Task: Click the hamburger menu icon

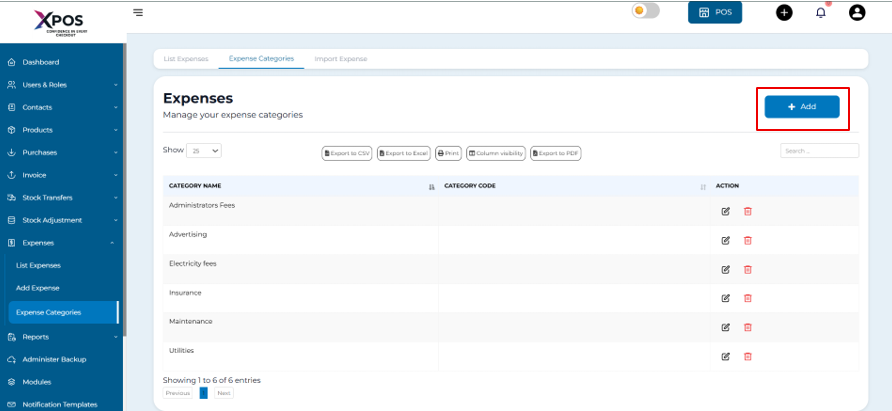Action: pyautogui.click(x=138, y=13)
